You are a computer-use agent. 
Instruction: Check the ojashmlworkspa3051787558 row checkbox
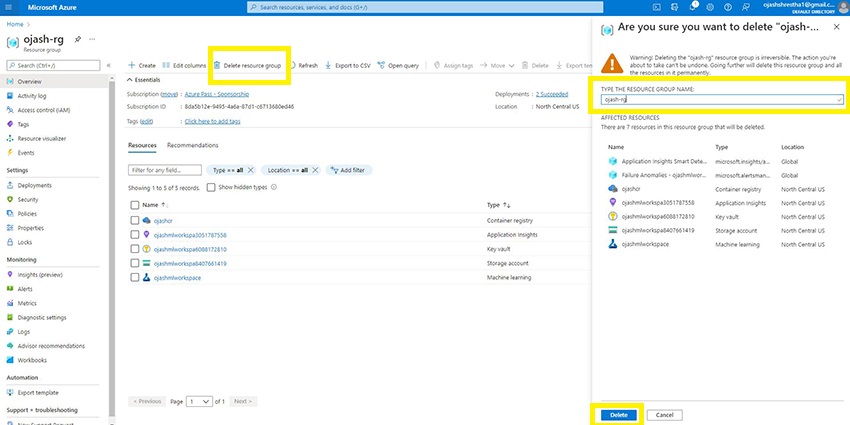click(x=135, y=235)
